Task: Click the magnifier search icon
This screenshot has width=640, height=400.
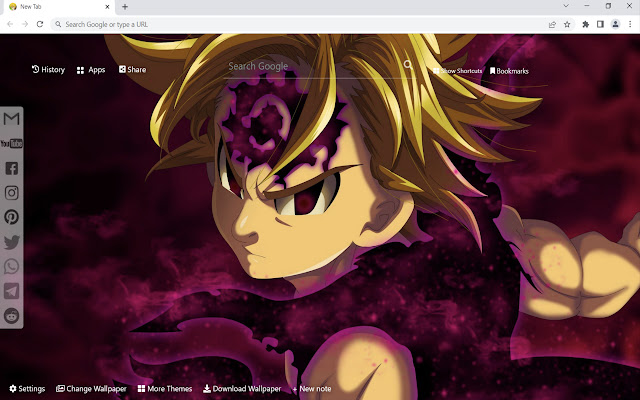Action: [x=408, y=64]
